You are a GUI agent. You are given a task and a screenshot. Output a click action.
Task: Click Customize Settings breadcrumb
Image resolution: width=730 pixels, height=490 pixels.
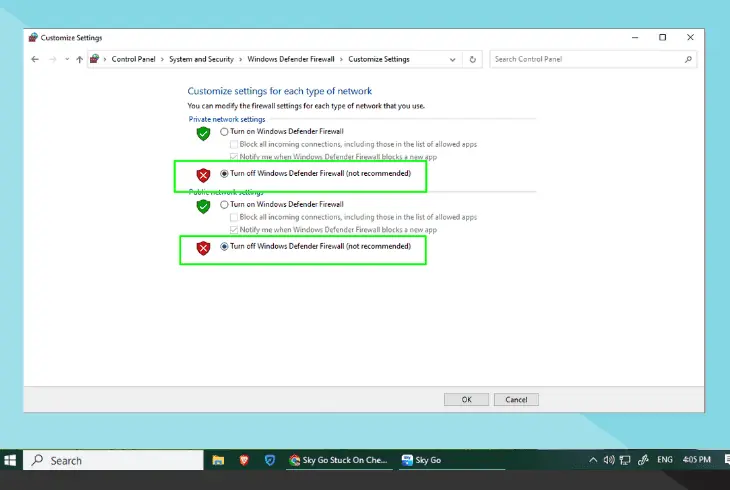pyautogui.click(x=379, y=59)
